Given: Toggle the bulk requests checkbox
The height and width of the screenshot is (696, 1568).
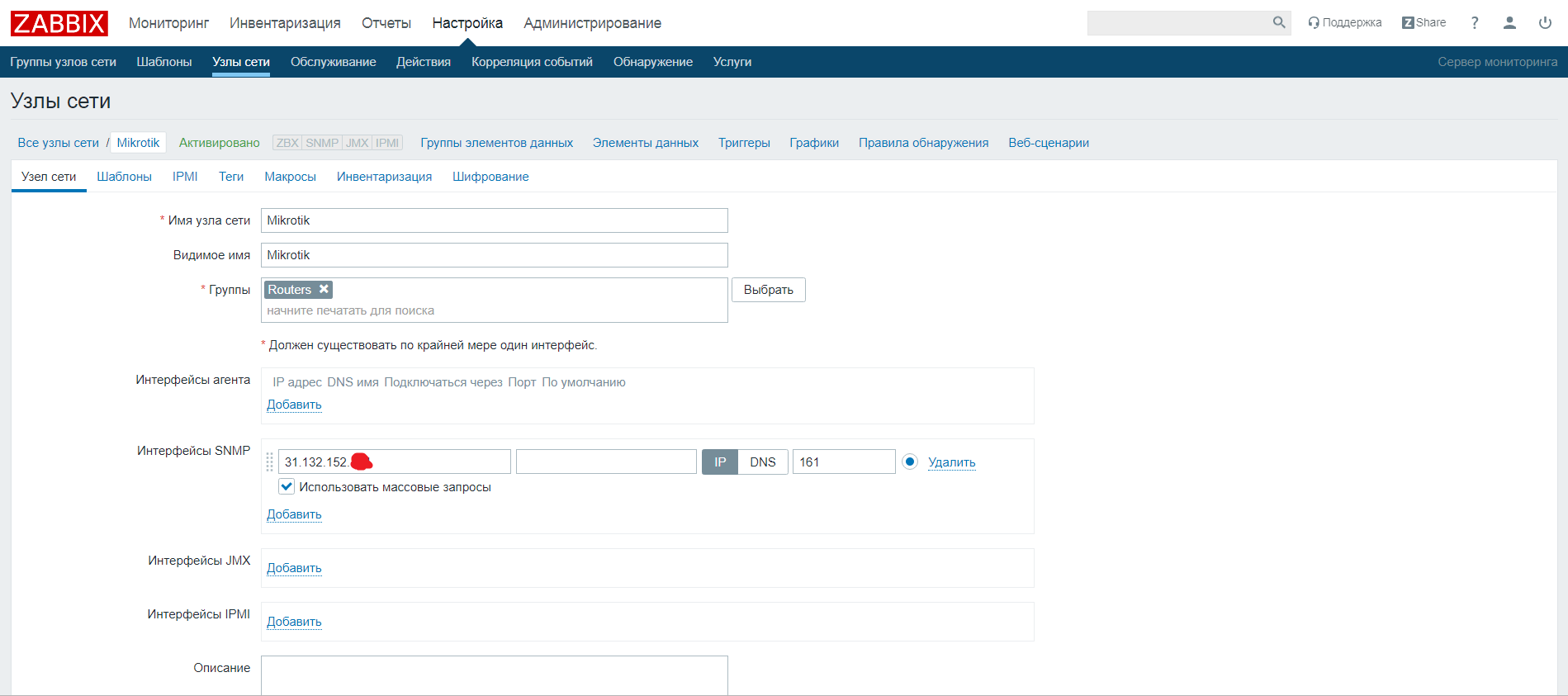Looking at the screenshot, I should (x=287, y=486).
